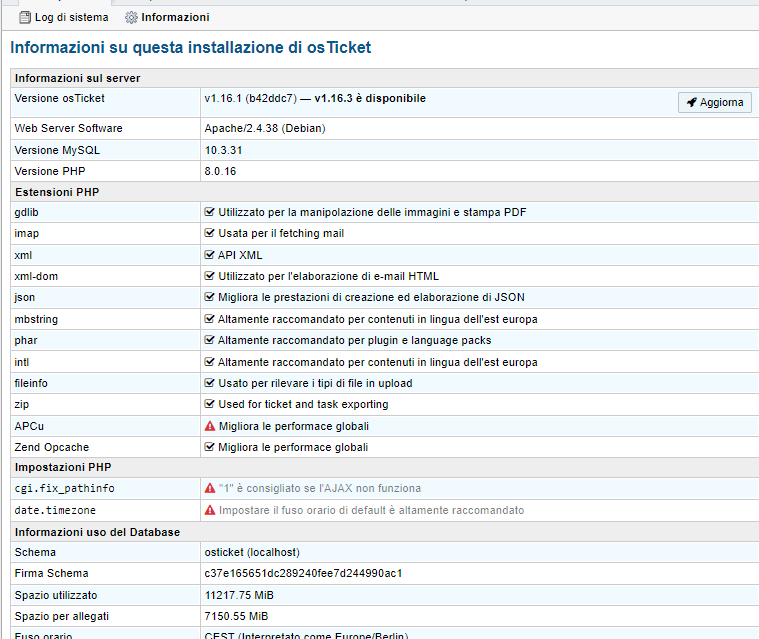Click the cgi.fix_pathinfo setting name
Viewport: 759px width, 639px height.
(64, 488)
